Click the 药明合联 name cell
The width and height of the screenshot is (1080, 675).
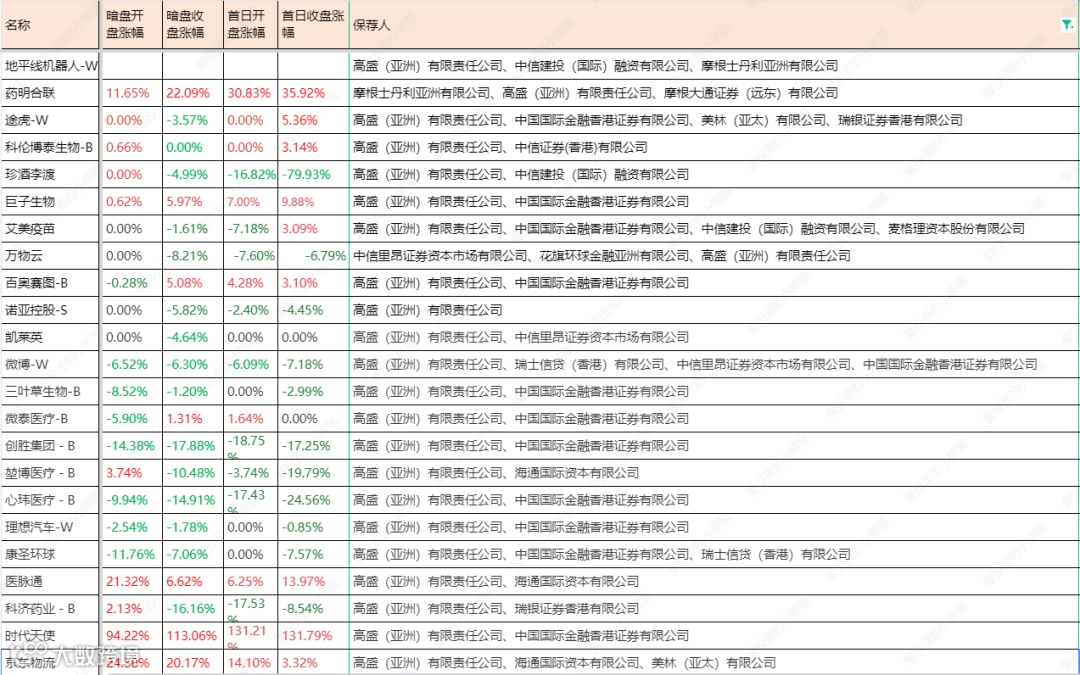(x=50, y=93)
